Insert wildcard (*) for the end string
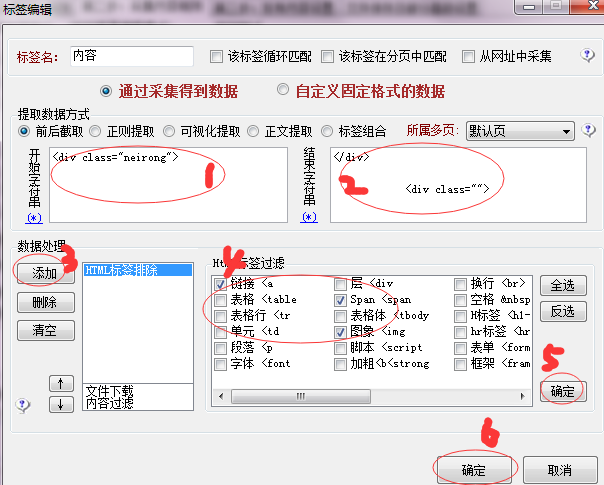604x485 pixels. [309, 218]
